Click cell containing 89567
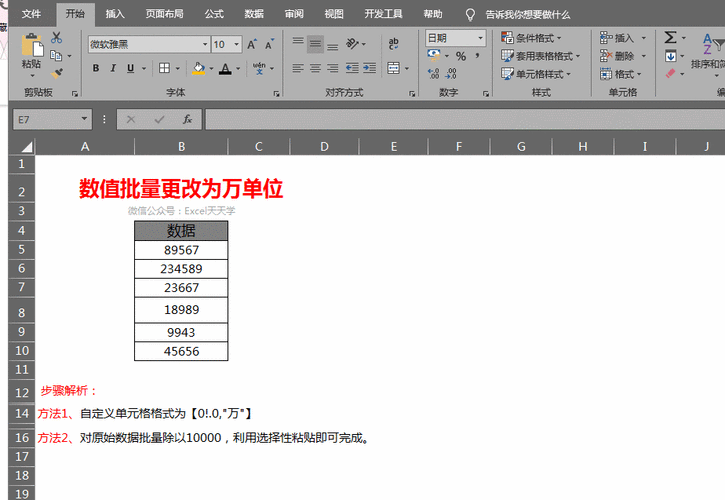The width and height of the screenshot is (725, 500). (x=181, y=250)
